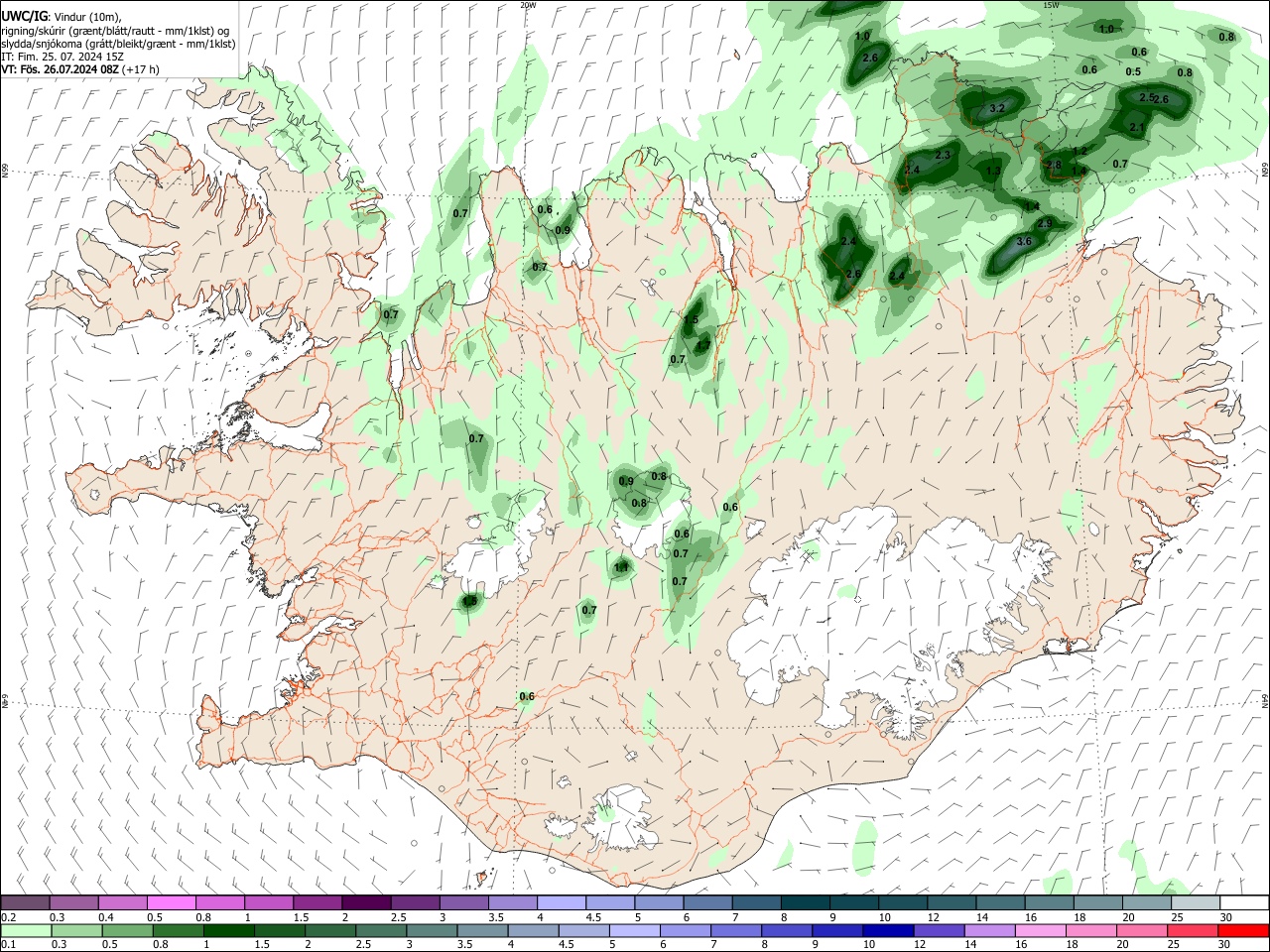
Task: Click the 2.9 precipitation value
Action: 1045,224
